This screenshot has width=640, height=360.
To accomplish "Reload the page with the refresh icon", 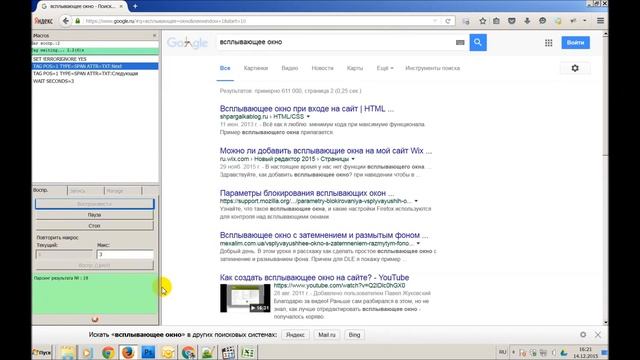I will click(448, 21).
